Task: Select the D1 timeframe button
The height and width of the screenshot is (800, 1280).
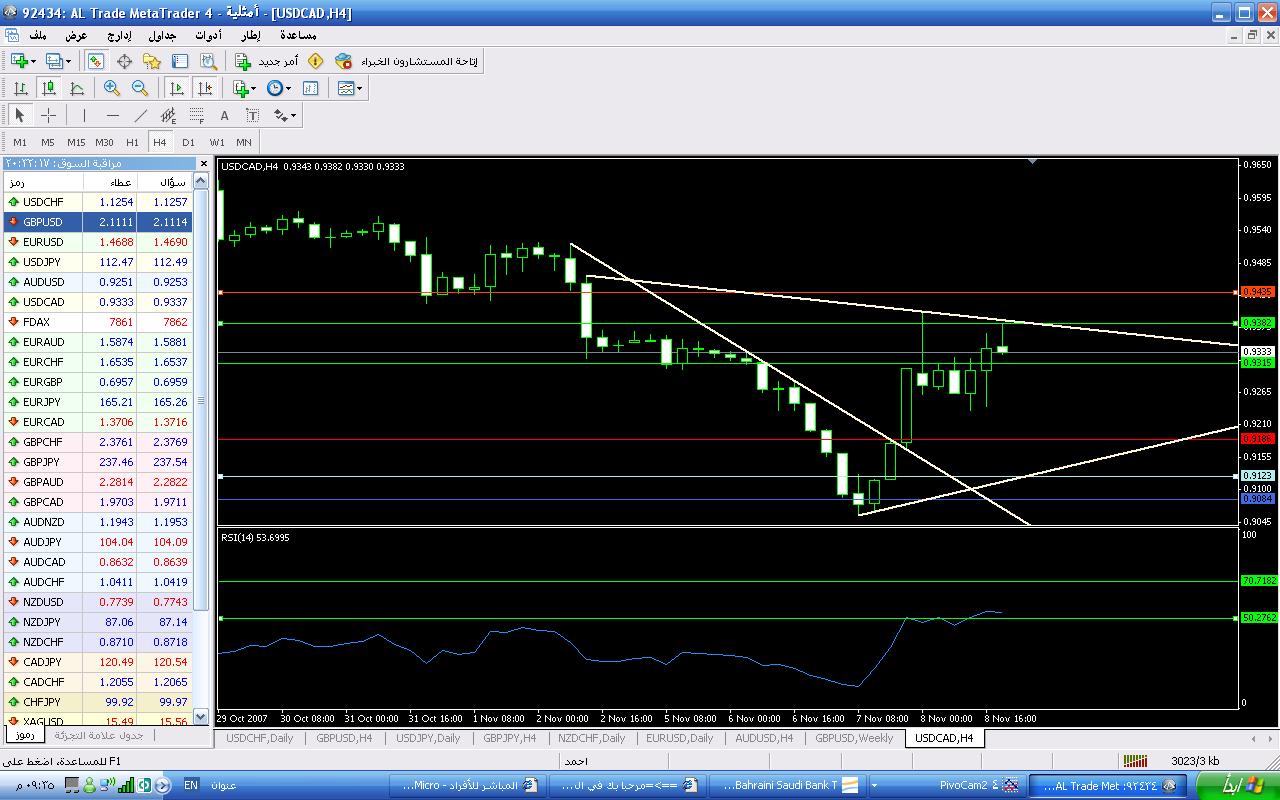Action: (188, 142)
